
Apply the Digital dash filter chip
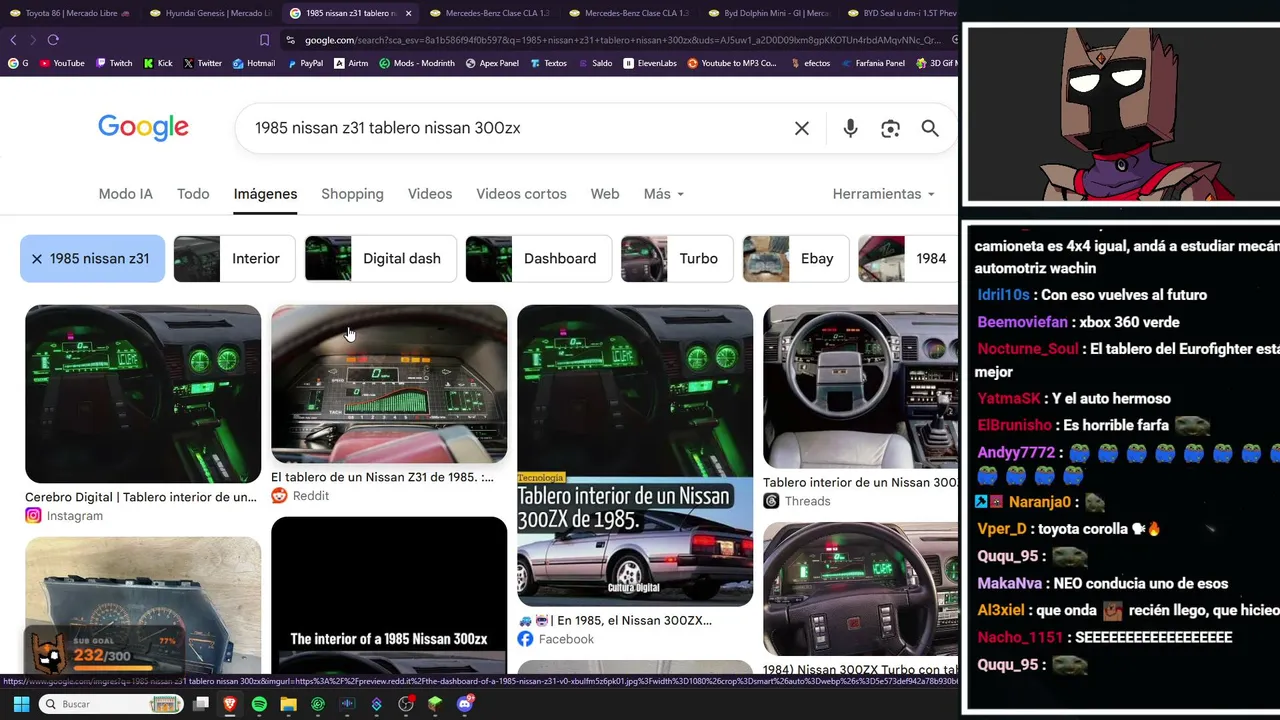[381, 258]
